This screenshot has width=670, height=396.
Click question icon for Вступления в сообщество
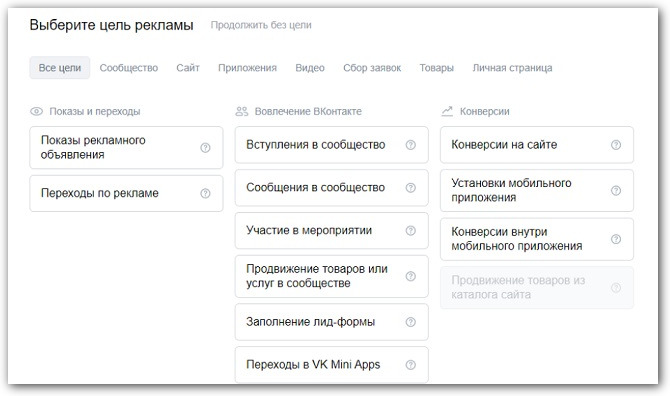411,145
